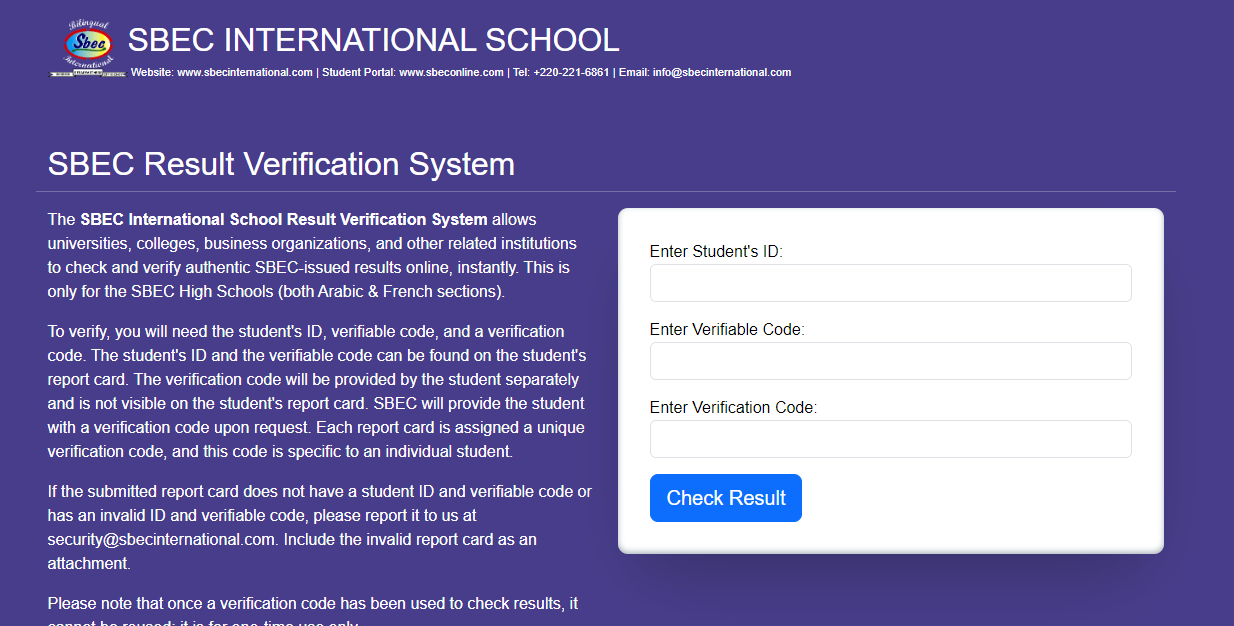Screen dimensions: 1234x626
Task: Click the SBEC Result Verification System heading
Action: 281,164
